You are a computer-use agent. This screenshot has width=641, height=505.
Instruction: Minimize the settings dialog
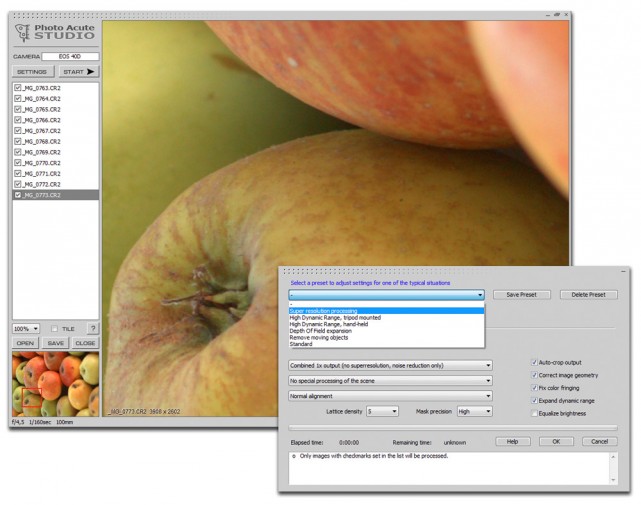coord(623,271)
